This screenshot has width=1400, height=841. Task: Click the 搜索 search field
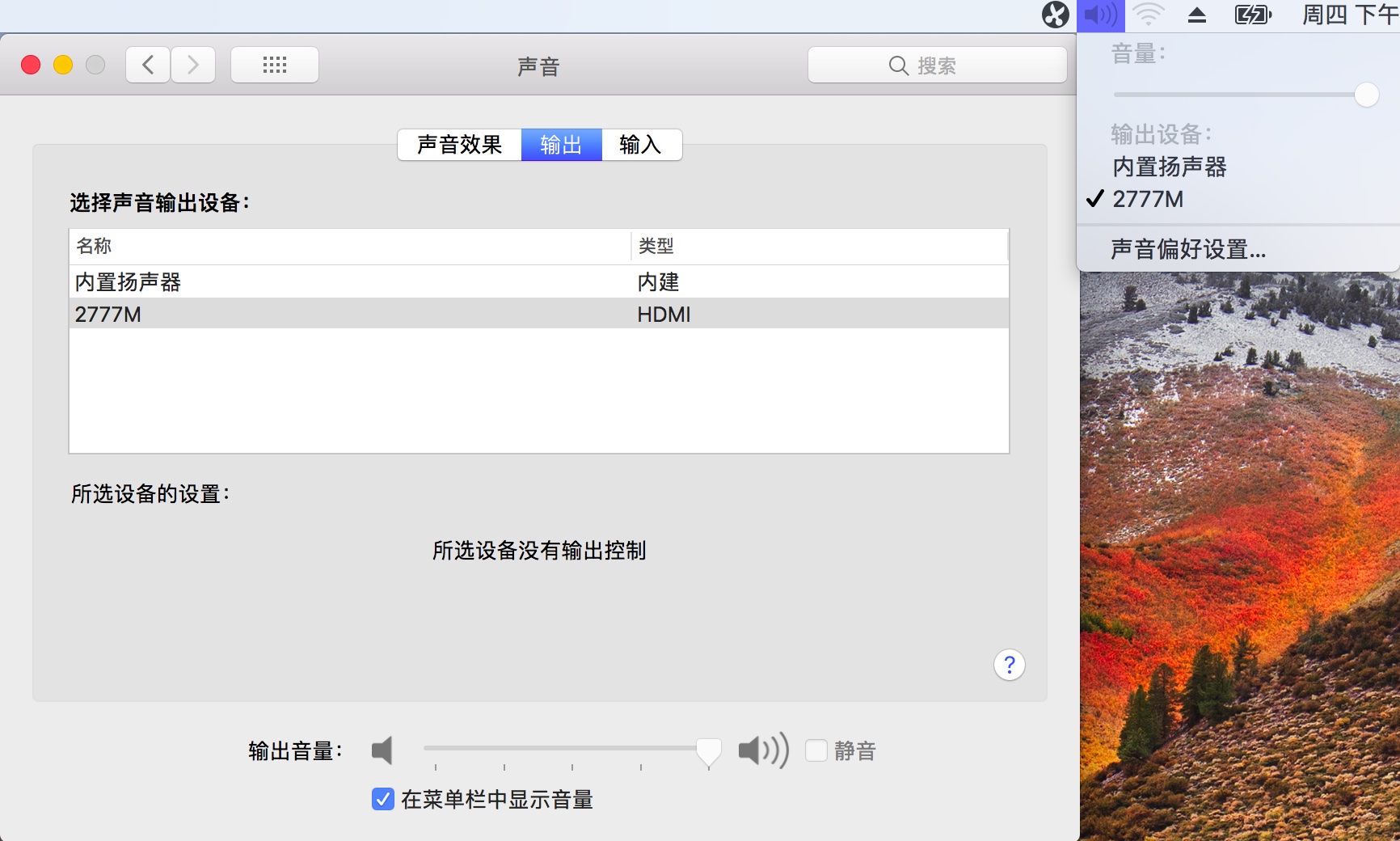(937, 65)
